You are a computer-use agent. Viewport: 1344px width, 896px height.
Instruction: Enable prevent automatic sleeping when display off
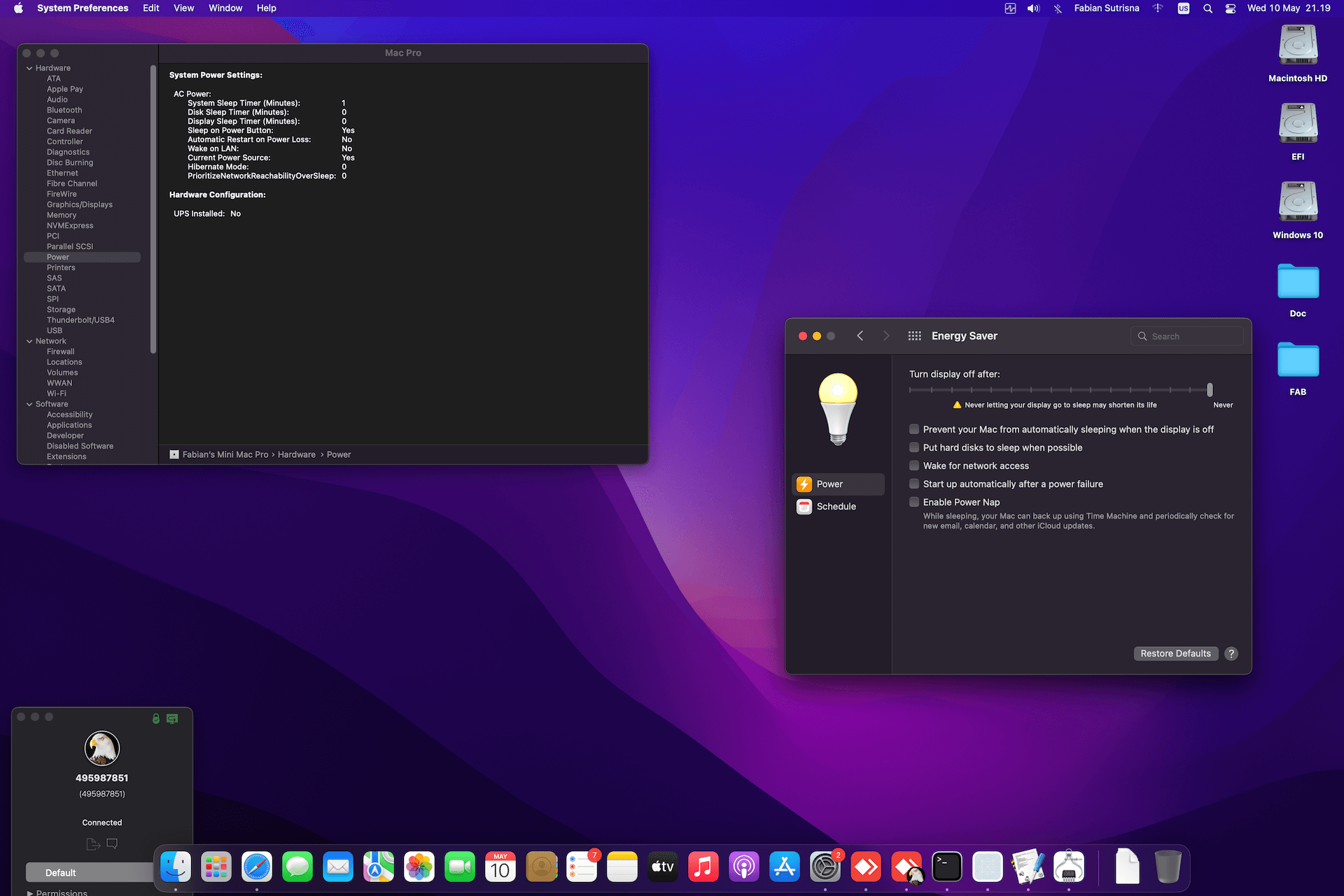click(914, 429)
